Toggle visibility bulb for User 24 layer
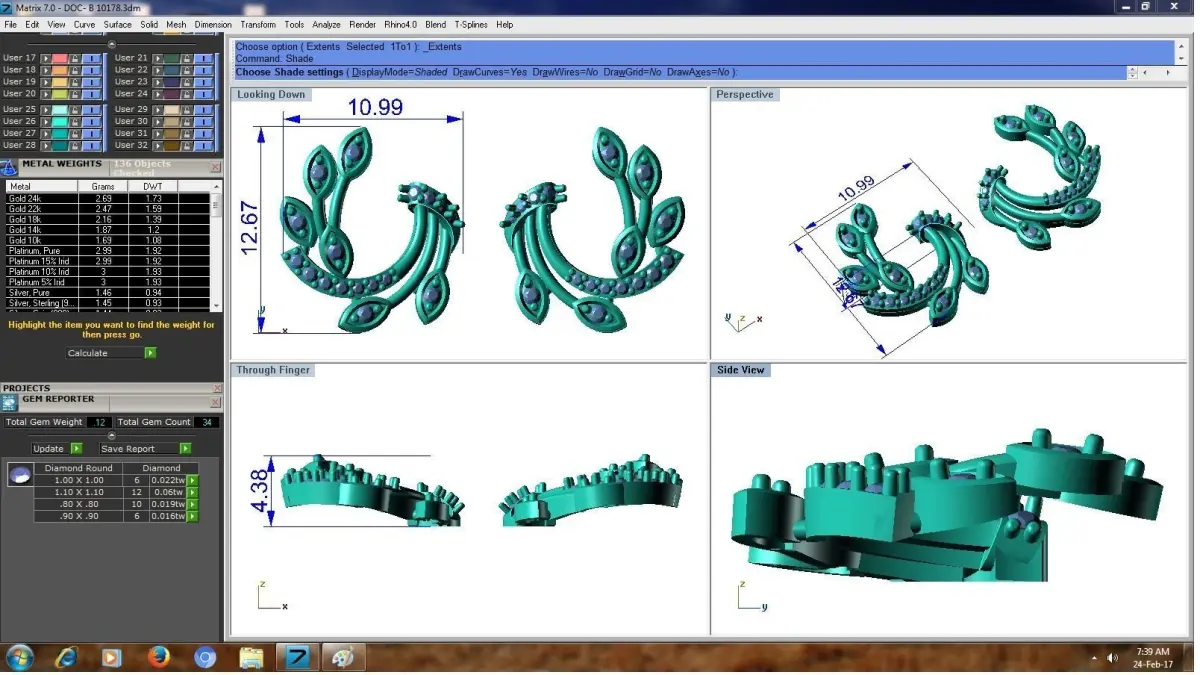The image size is (1200, 675). coord(203,94)
